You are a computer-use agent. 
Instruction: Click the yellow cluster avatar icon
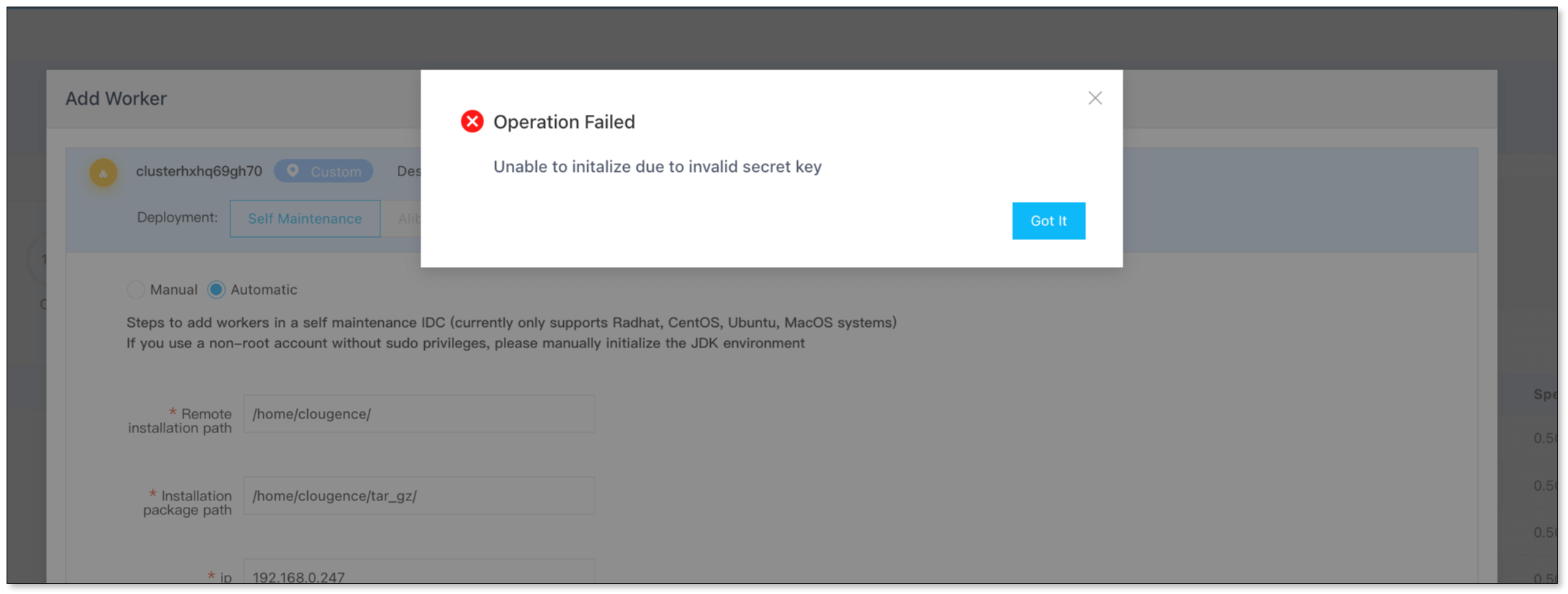click(x=102, y=173)
